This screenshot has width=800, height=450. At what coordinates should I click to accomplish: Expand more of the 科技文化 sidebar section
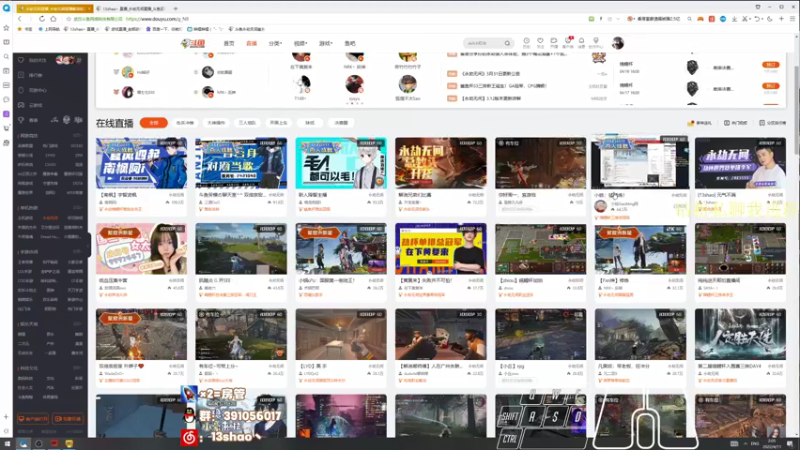77,368
